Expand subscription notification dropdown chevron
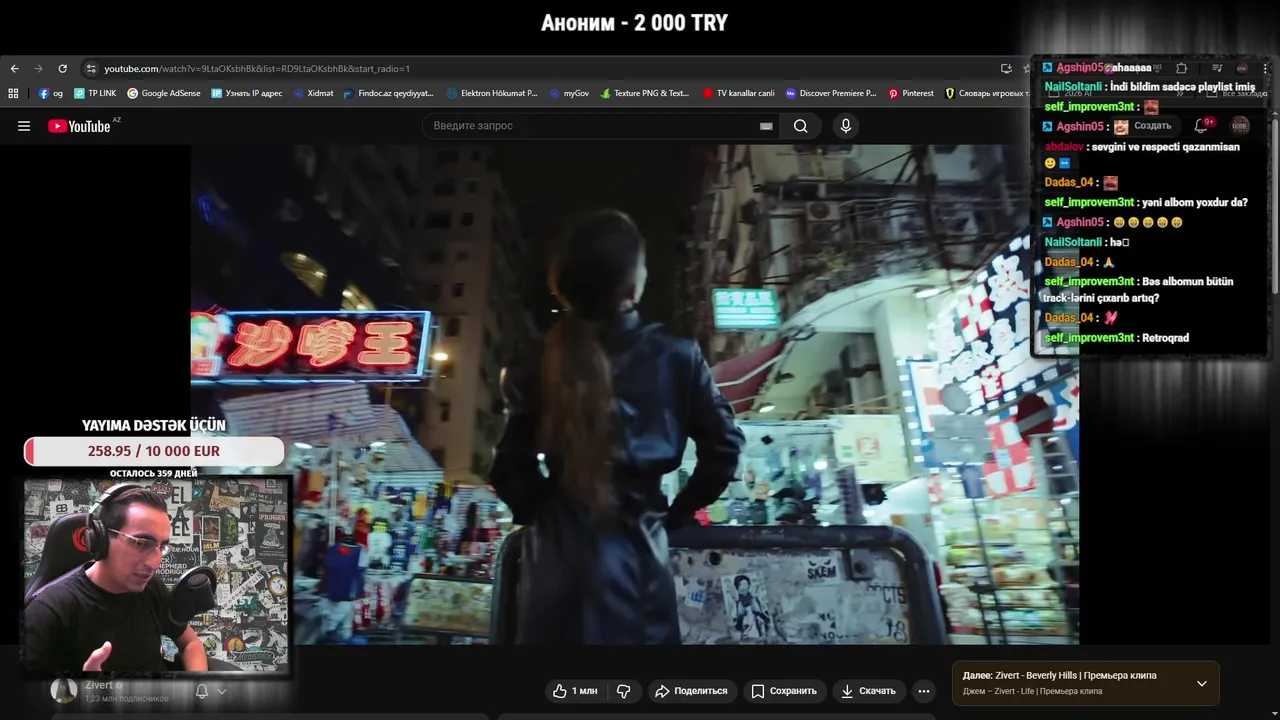 (222, 691)
